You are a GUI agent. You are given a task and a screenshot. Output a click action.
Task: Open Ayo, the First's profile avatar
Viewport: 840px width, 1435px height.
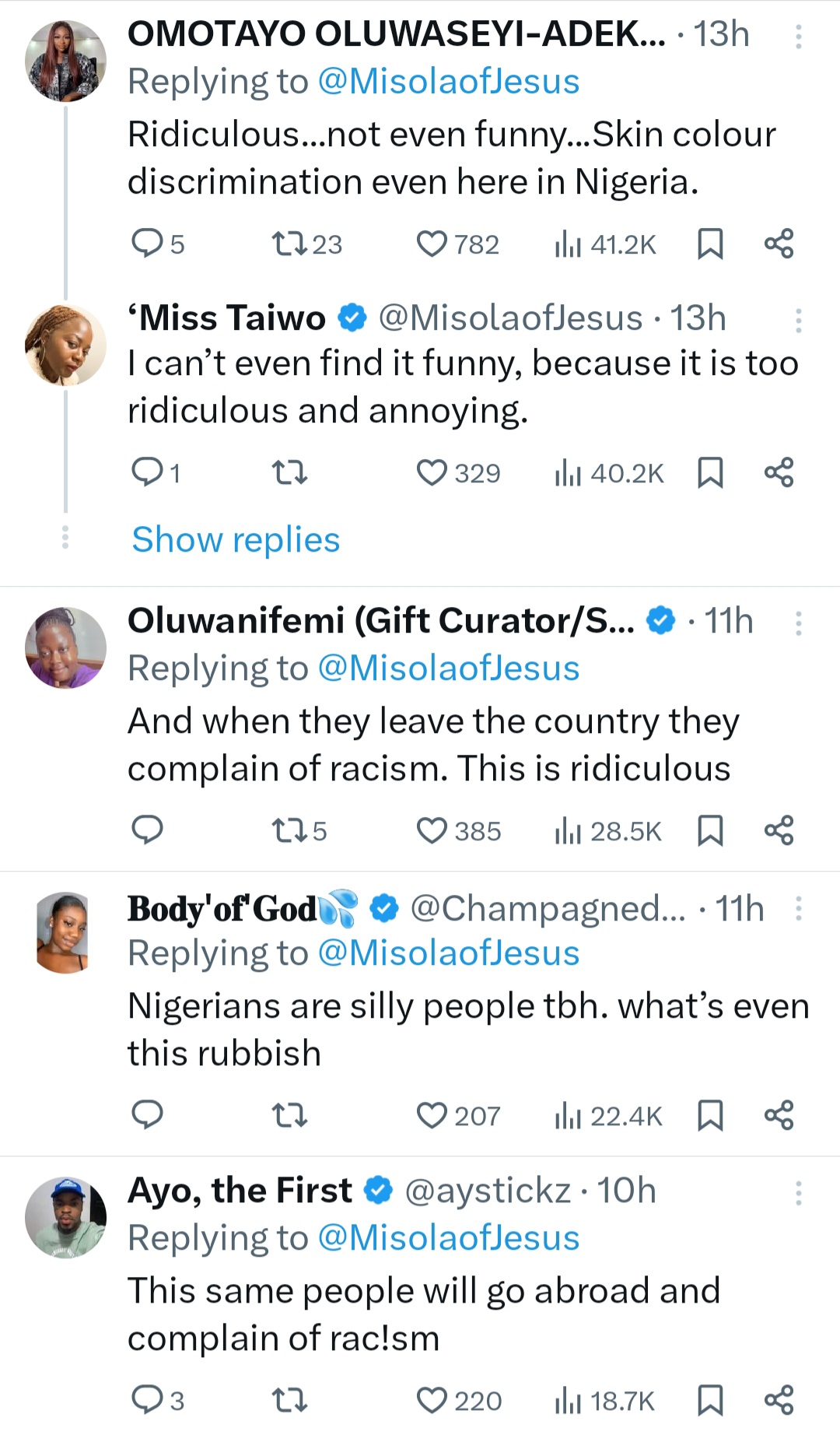(x=65, y=1217)
